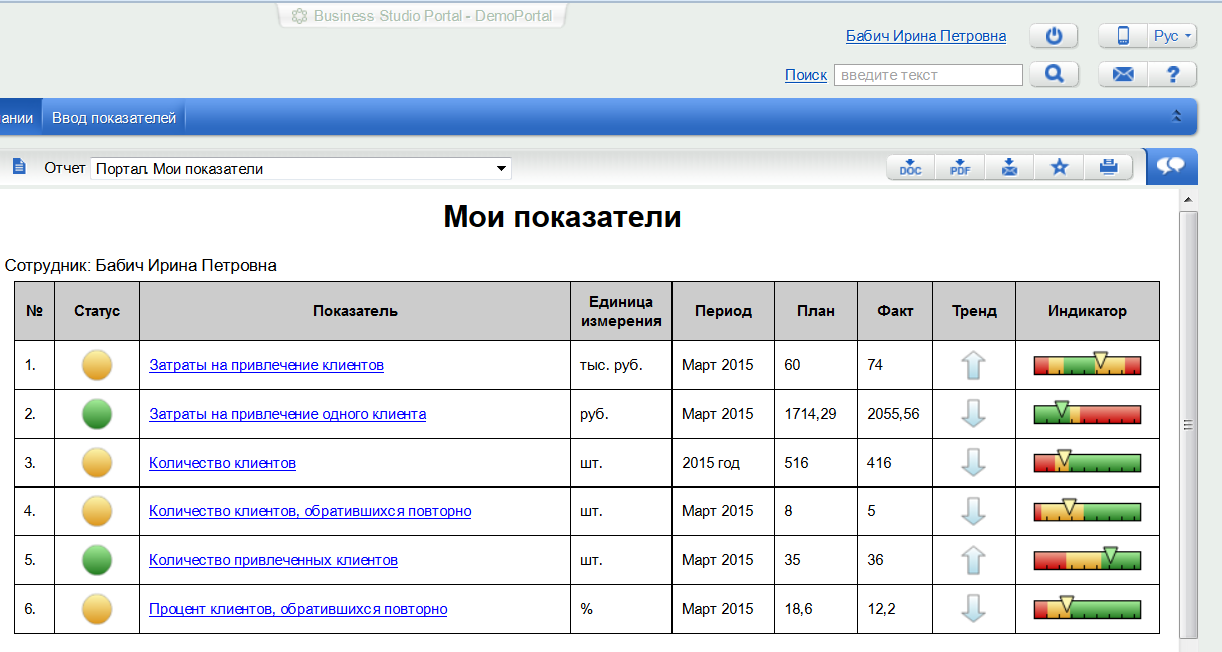Open help with the question mark icon

(x=1173, y=74)
